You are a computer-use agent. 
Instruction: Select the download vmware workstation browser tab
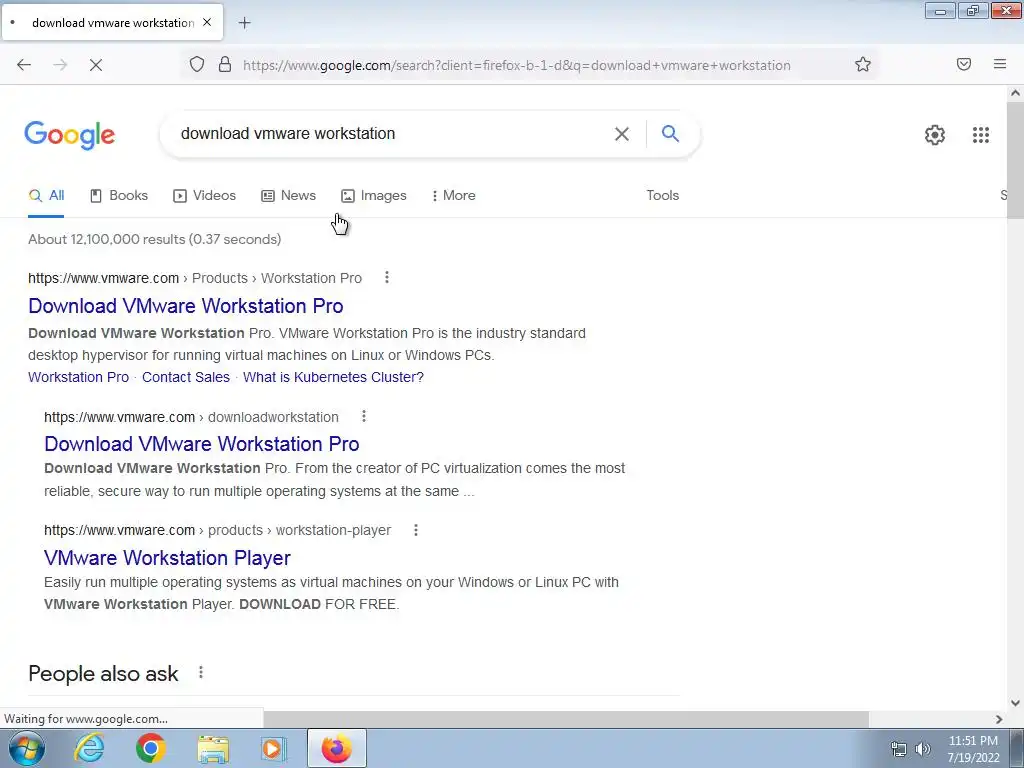pos(113,23)
